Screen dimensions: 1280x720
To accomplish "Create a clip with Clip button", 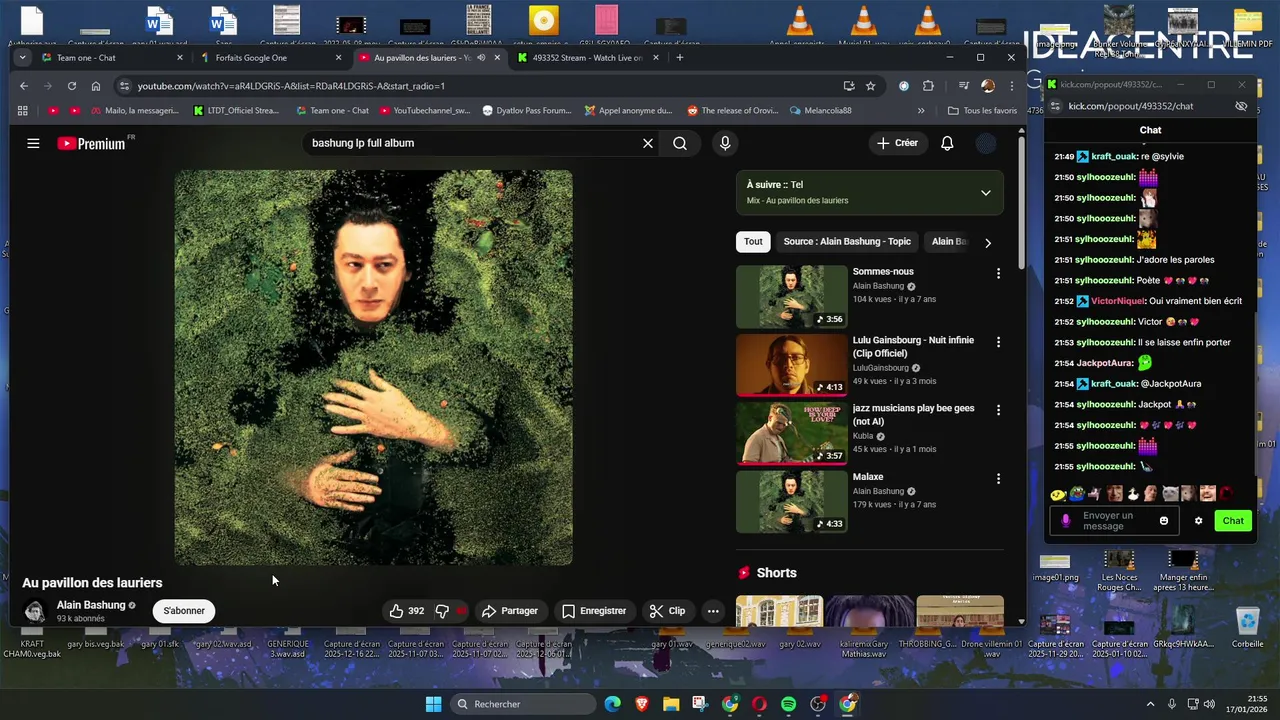I will tap(667, 611).
